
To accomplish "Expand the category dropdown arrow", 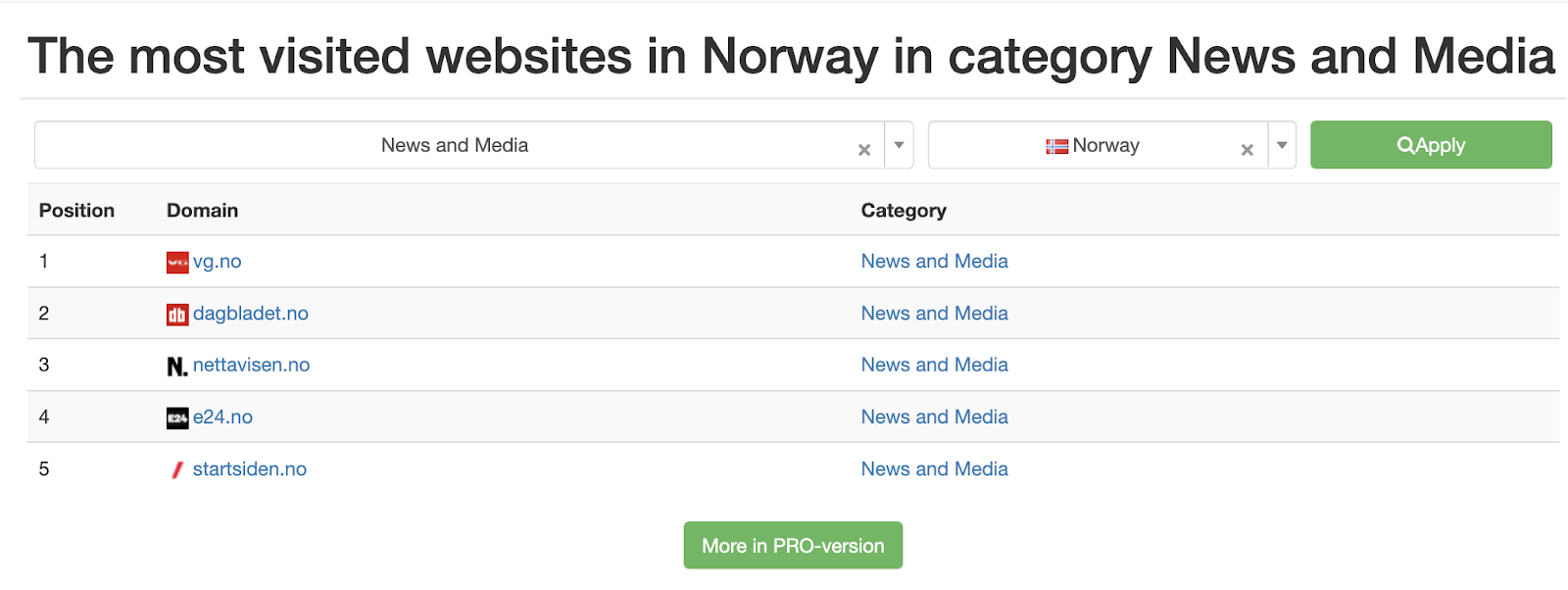I will [899, 145].
